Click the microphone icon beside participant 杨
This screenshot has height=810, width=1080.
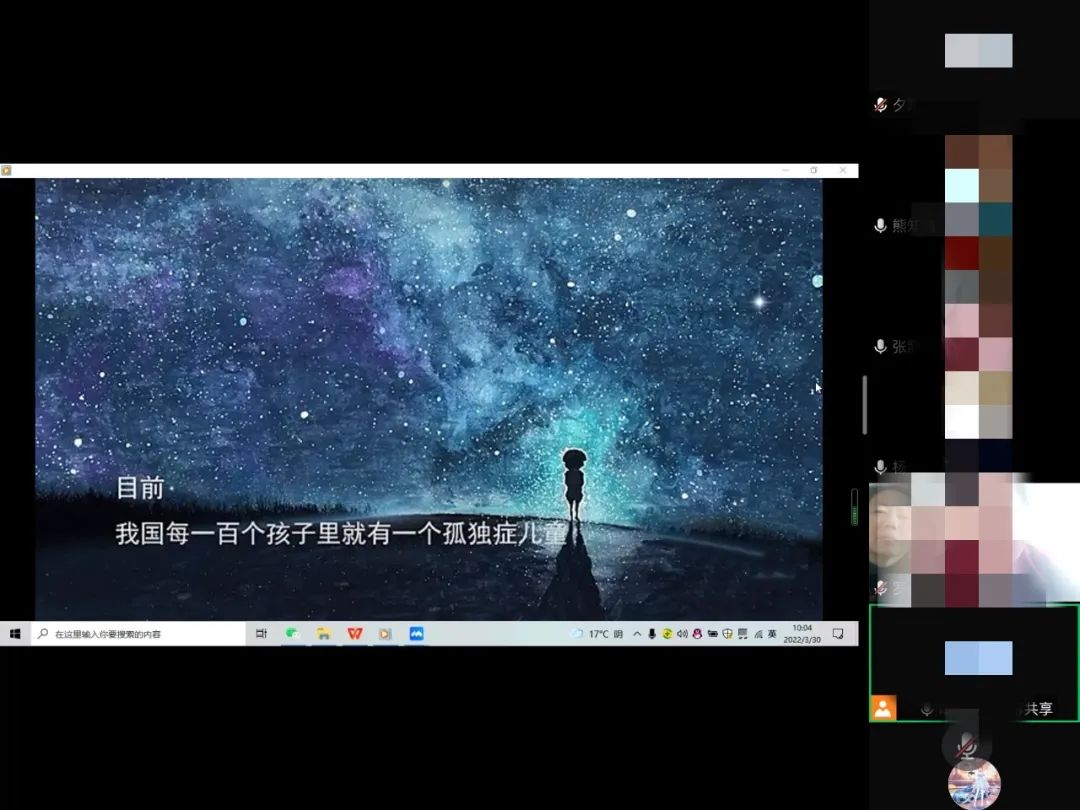click(x=880, y=466)
